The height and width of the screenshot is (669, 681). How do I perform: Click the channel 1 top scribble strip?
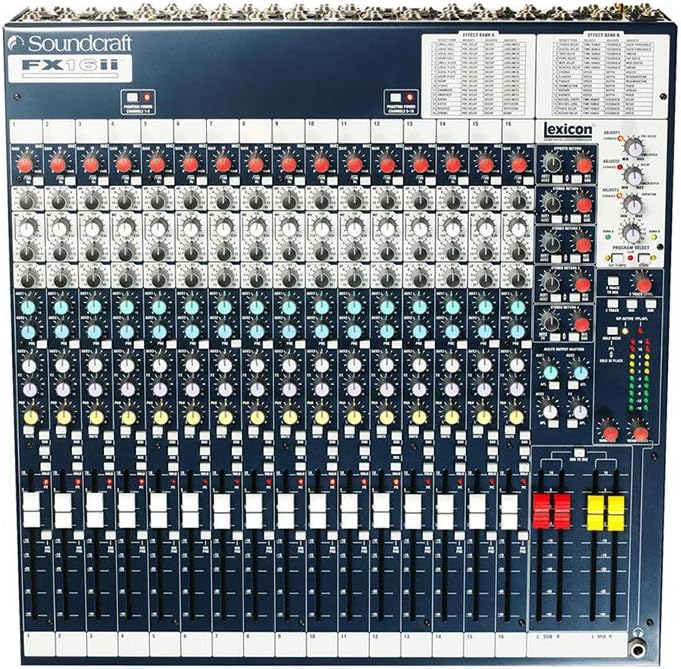(25, 131)
